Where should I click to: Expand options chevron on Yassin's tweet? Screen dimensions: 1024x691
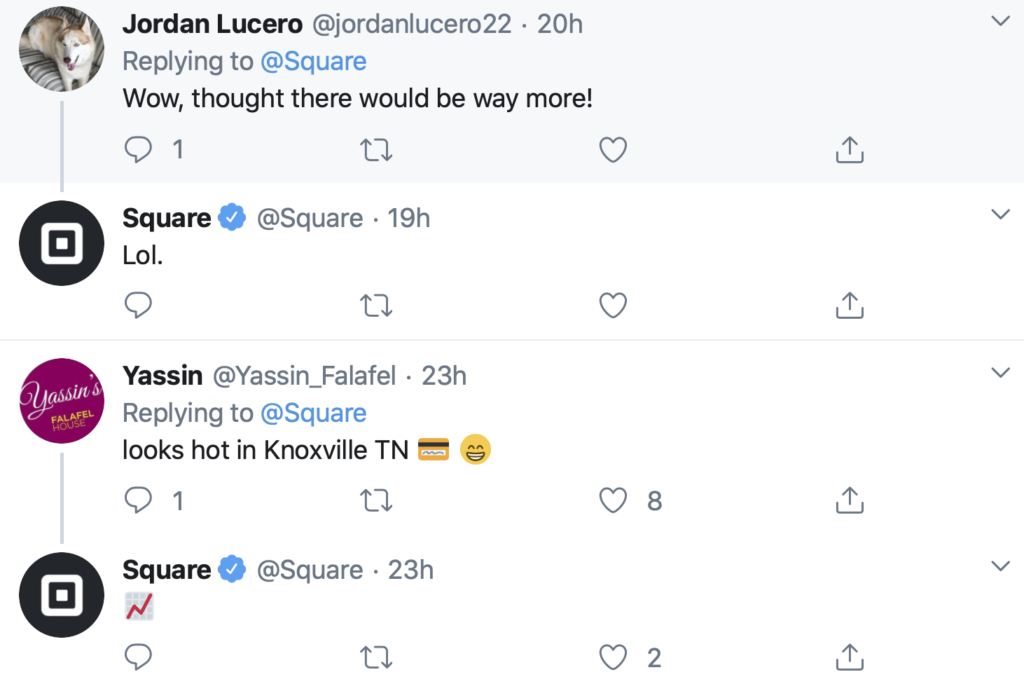click(999, 373)
